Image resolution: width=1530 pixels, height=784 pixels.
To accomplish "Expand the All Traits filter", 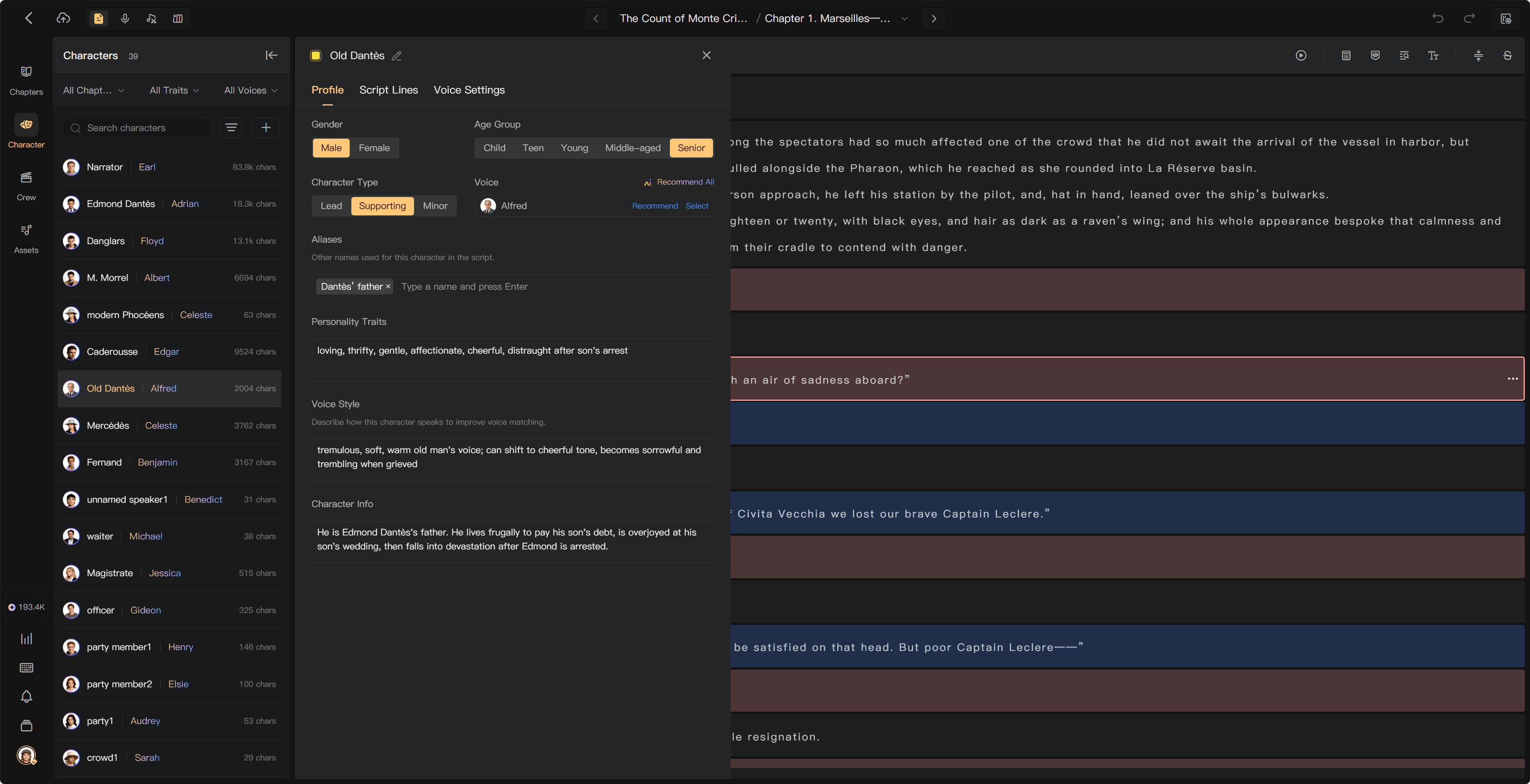I will (174, 90).
